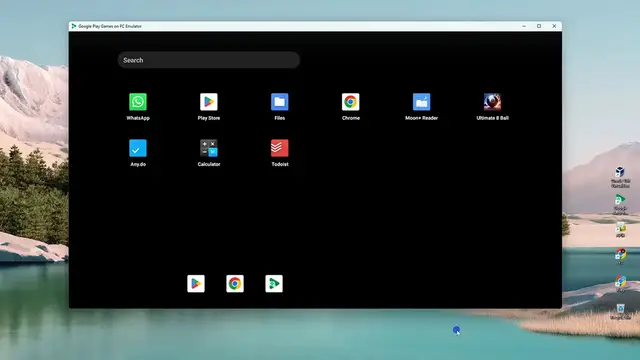Minimize the Google Play Games emulator window
The width and height of the screenshot is (640, 360).
point(524,26)
